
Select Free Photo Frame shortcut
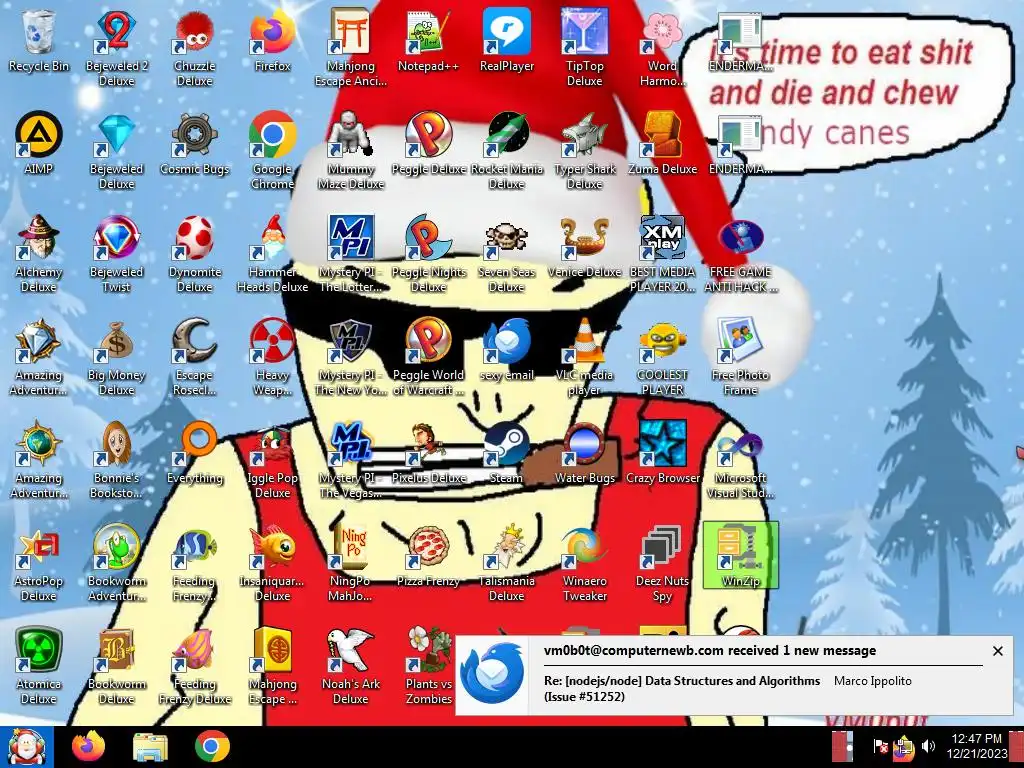741,357
